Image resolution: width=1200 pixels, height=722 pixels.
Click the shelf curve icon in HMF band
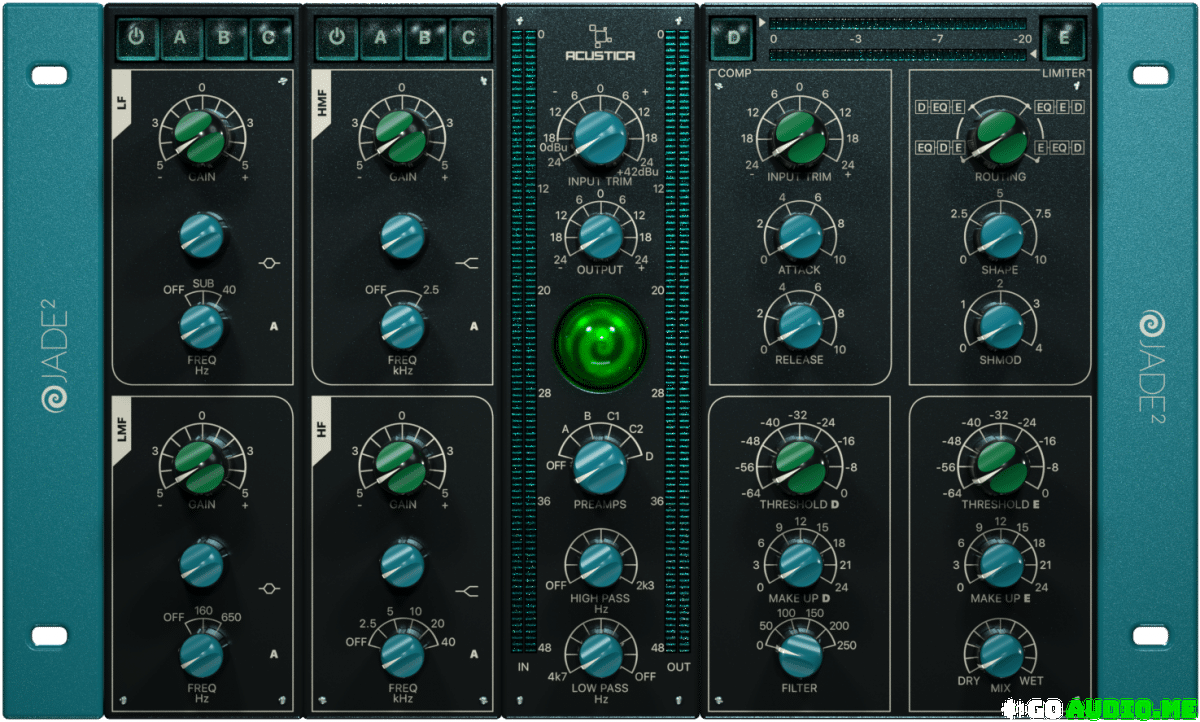pos(466,264)
